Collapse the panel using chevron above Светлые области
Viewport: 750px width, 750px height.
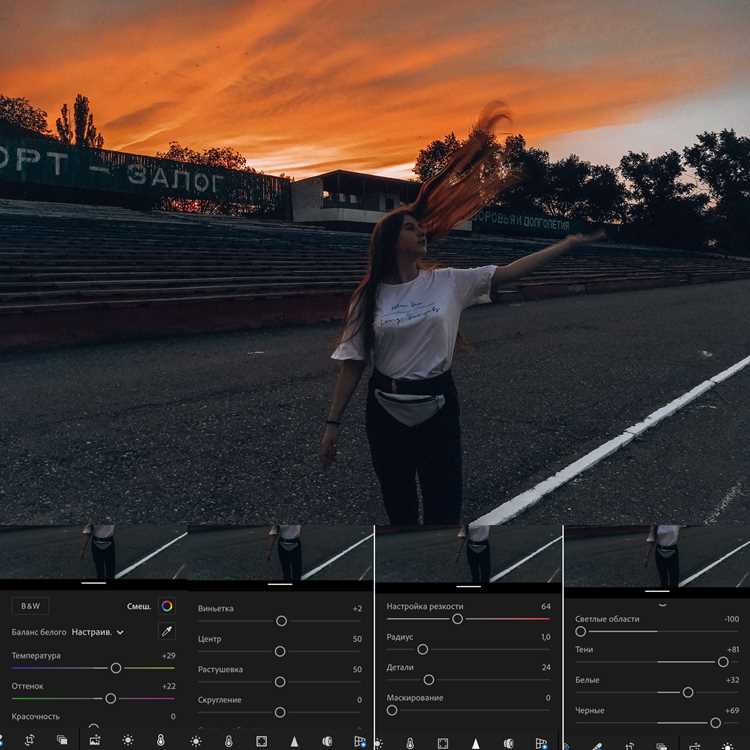tap(662, 605)
